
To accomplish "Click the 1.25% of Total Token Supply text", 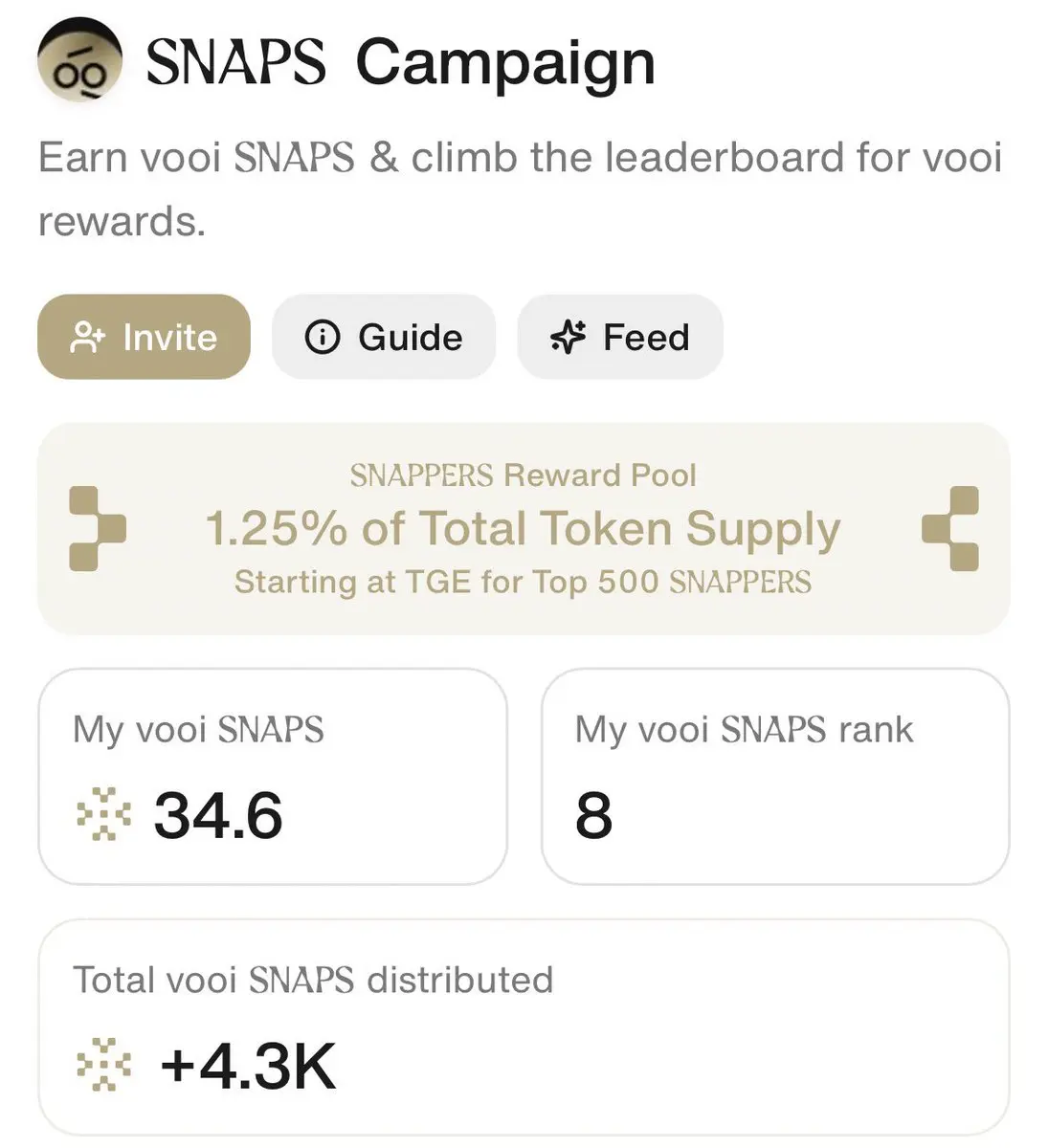I will [524, 529].
